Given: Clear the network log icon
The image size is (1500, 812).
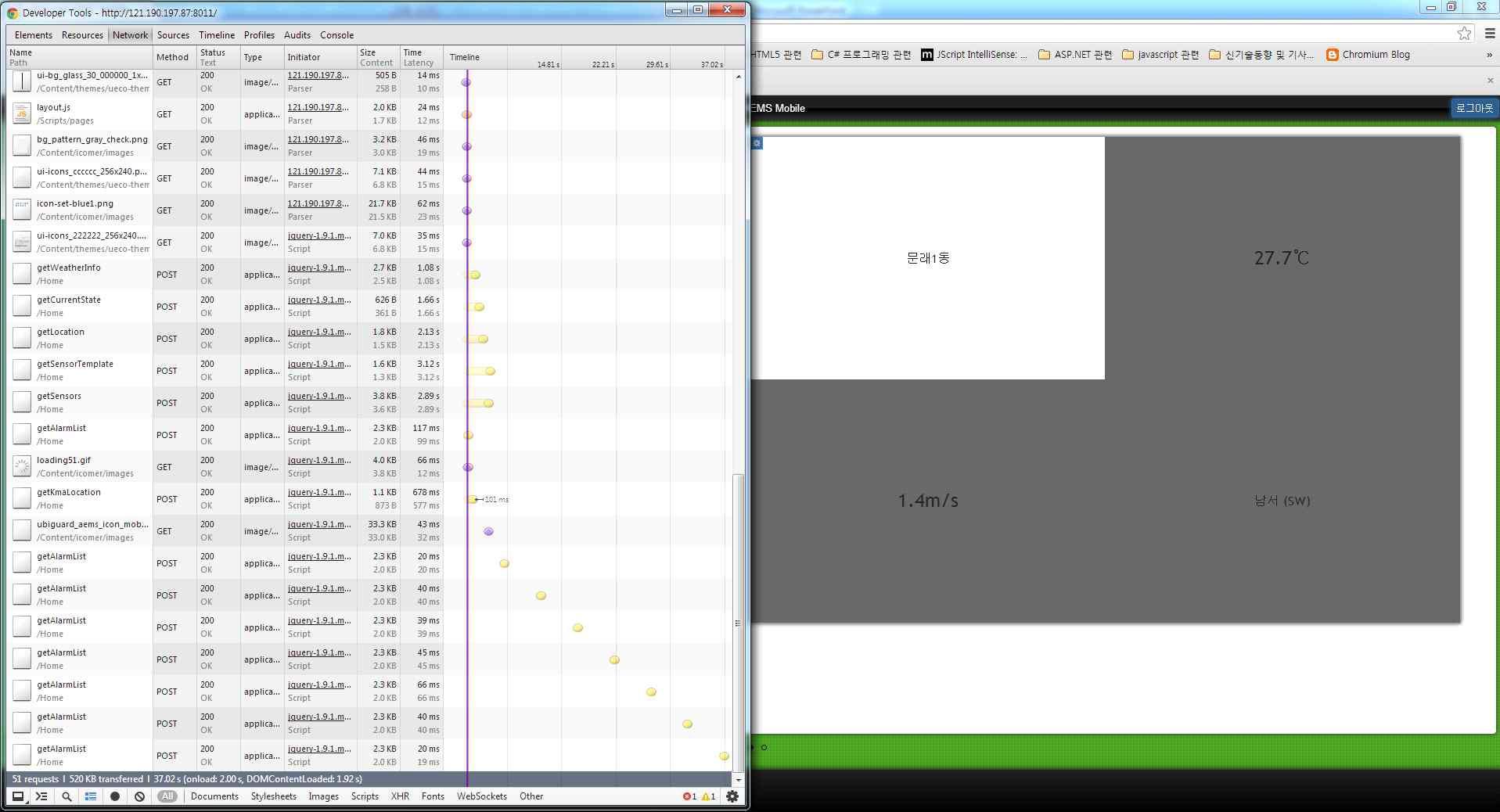Looking at the screenshot, I should (139, 796).
